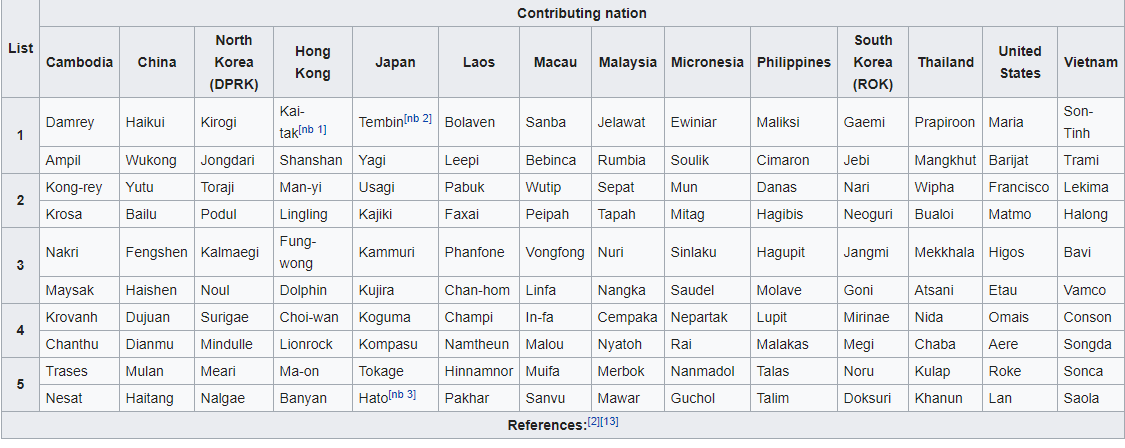Click the Damrey cell
Image resolution: width=1125 pixels, height=448 pixels.
[80, 122]
